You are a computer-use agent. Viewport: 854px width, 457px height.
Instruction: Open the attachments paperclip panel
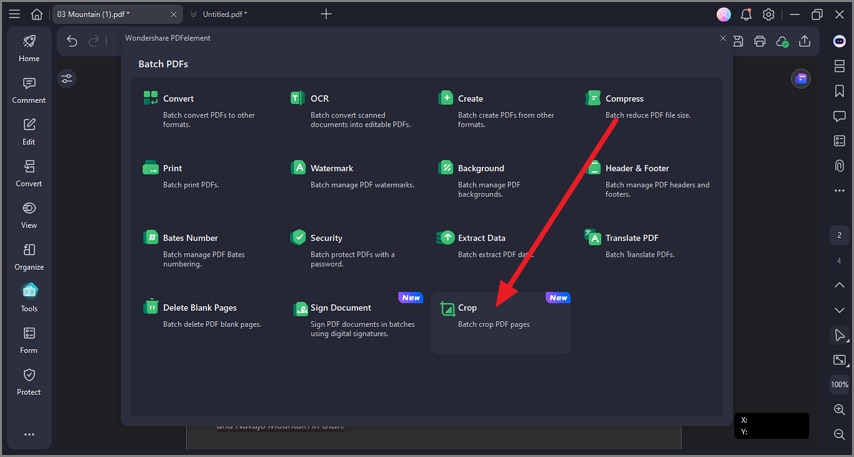(x=839, y=166)
